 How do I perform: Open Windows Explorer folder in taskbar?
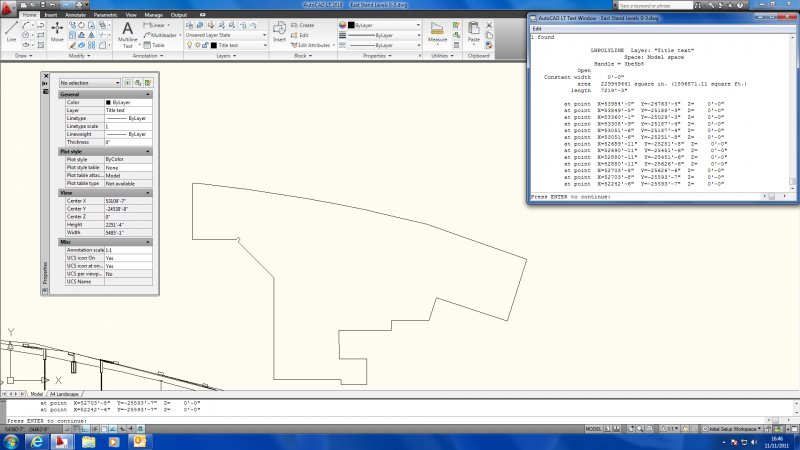(88, 441)
